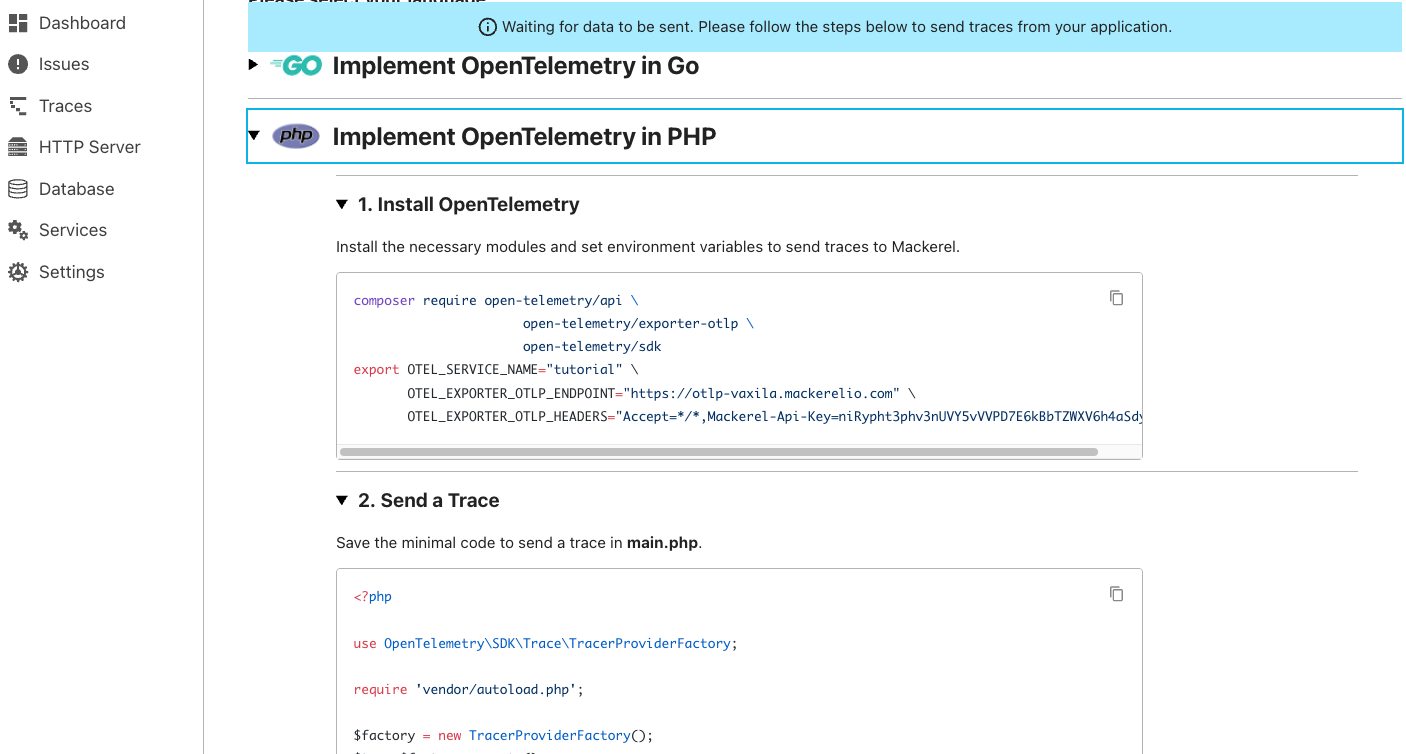Click the use TracerProviderFactory line
The width and height of the screenshot is (1406, 754).
pyautogui.click(x=545, y=643)
